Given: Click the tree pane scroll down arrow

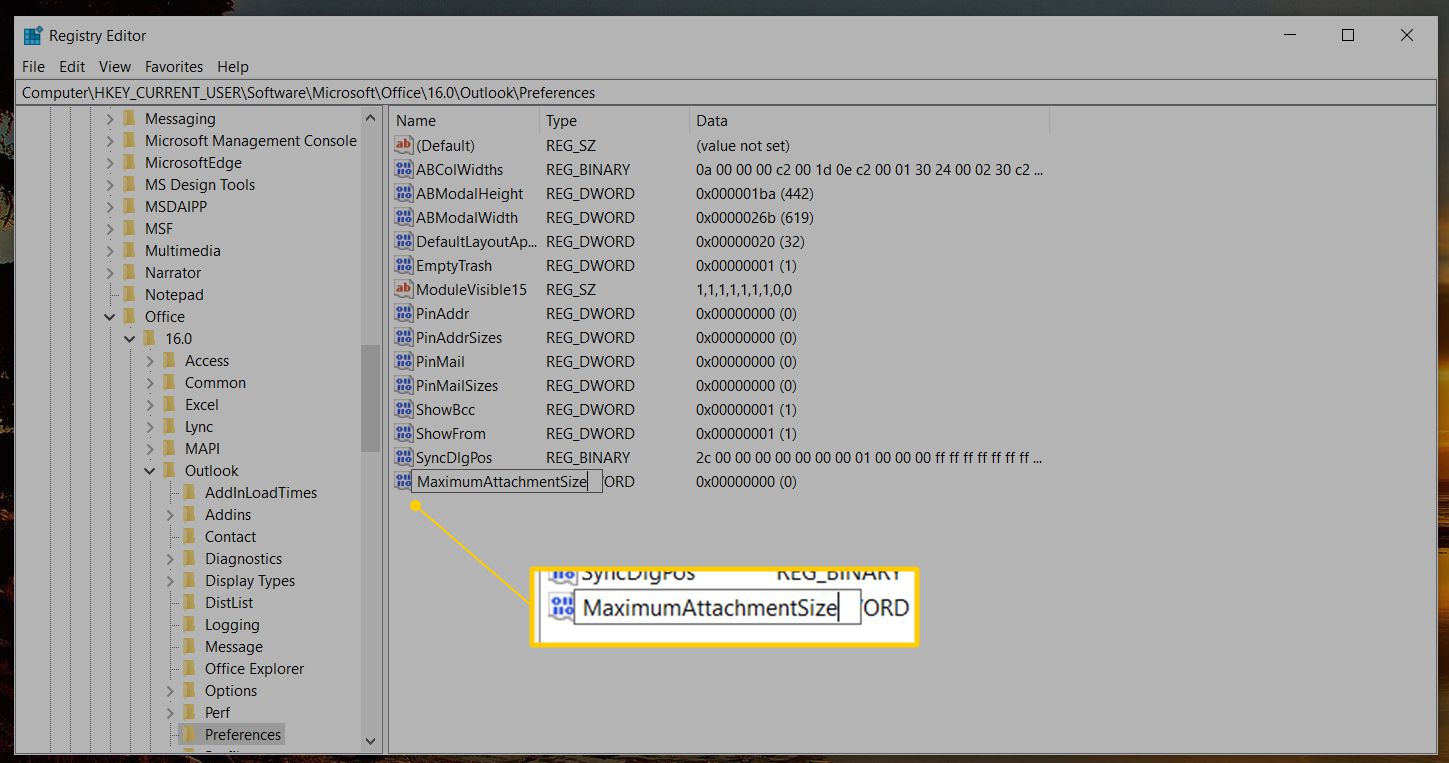Looking at the screenshot, I should (371, 741).
